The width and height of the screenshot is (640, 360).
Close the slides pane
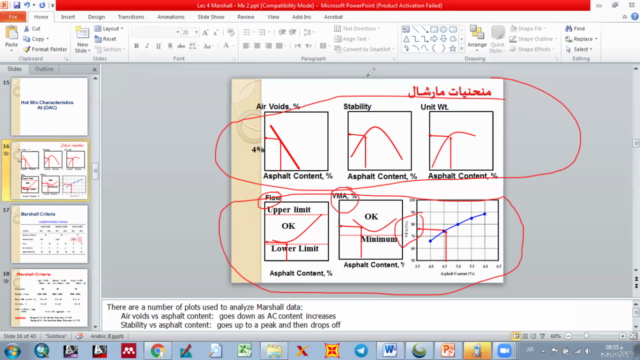pos(95,69)
